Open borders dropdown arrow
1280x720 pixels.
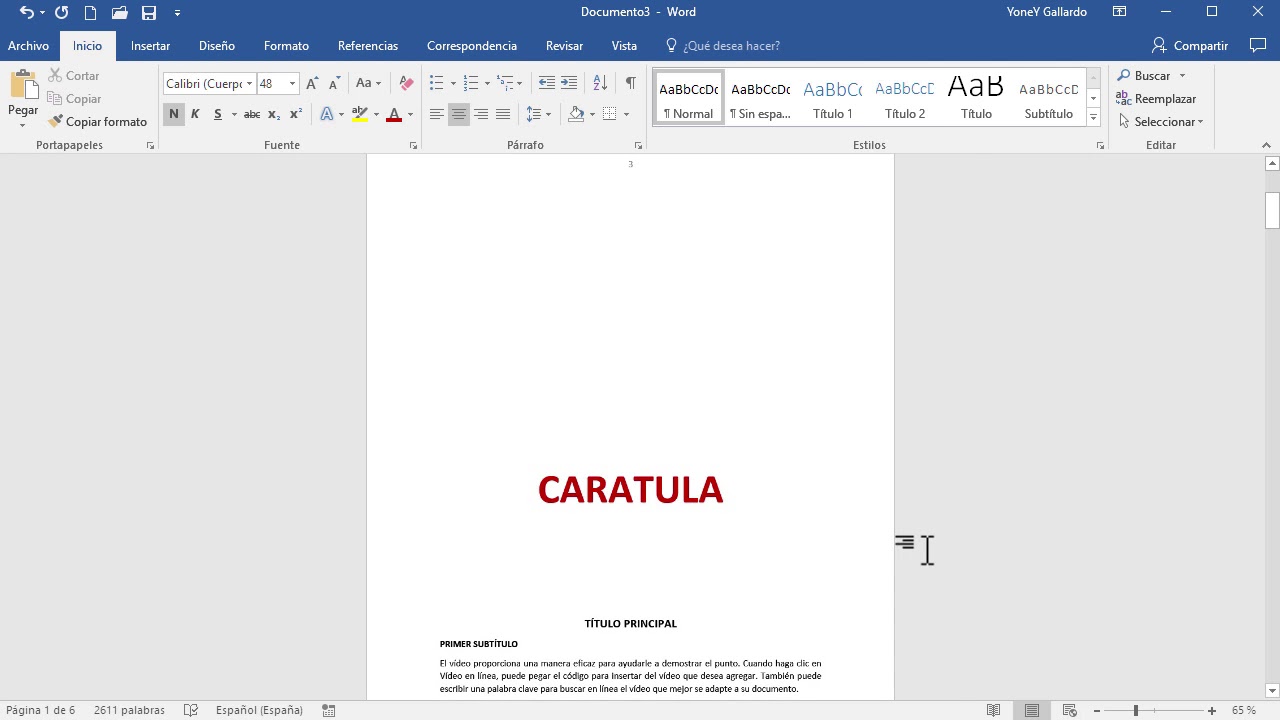click(626, 114)
